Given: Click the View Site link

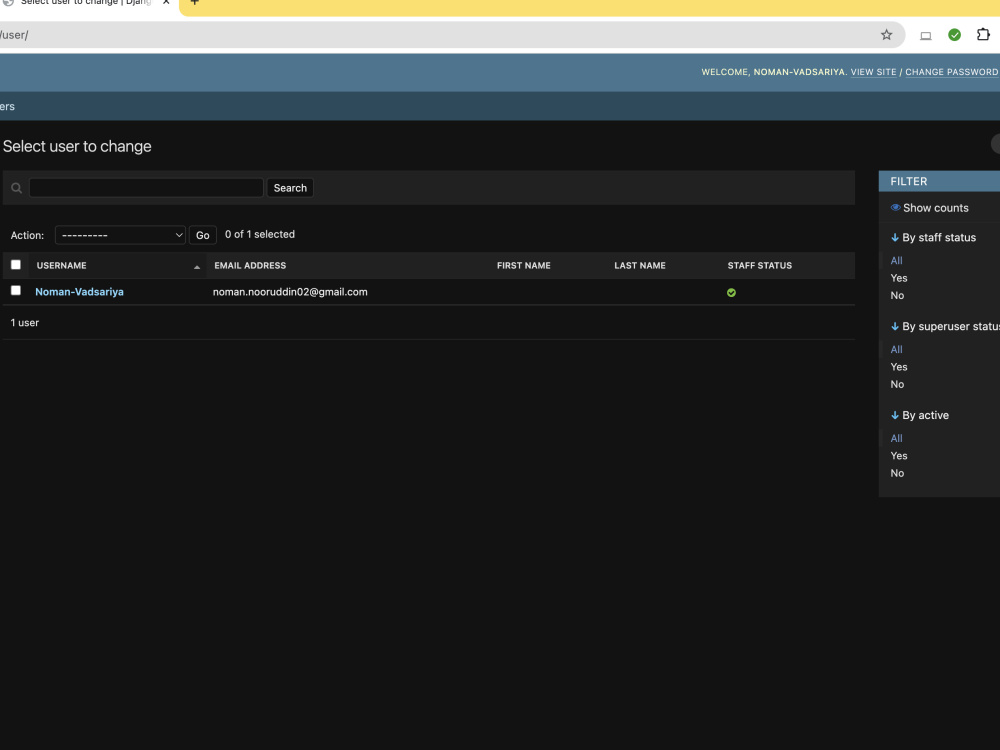Looking at the screenshot, I should click(873, 72).
